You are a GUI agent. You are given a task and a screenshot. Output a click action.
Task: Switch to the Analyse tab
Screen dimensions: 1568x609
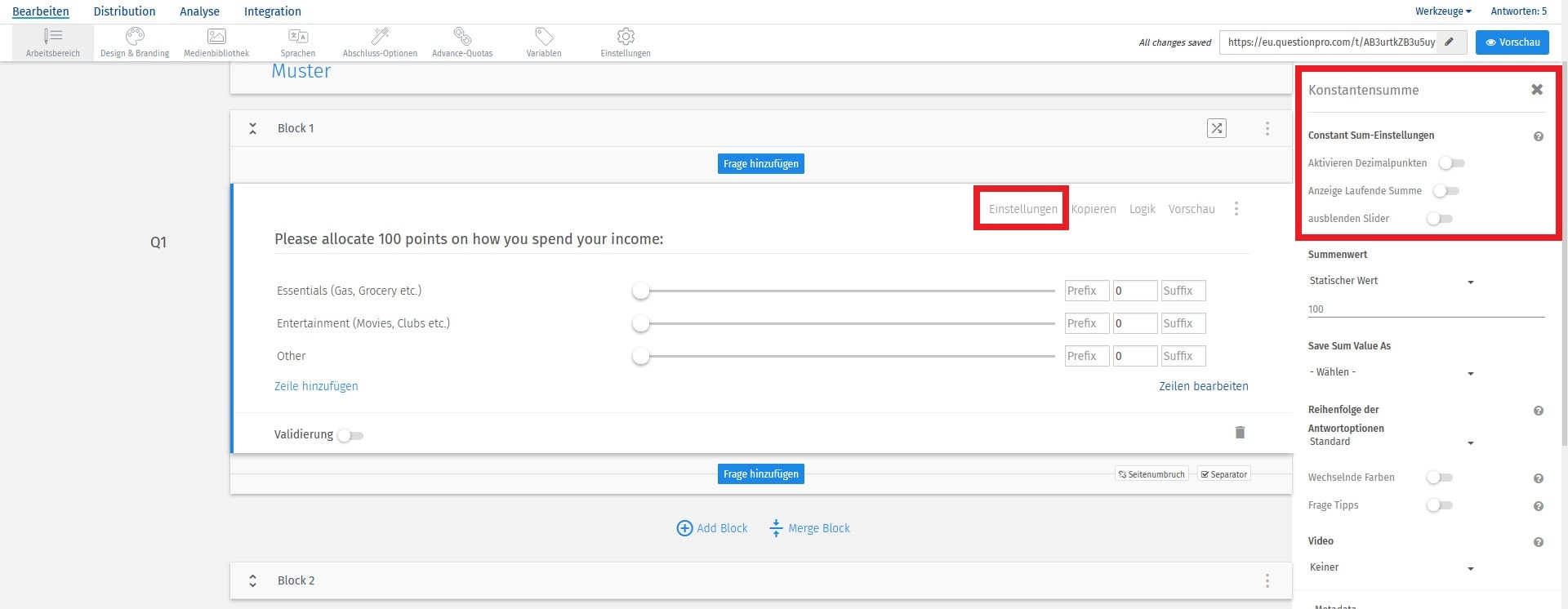pos(199,11)
